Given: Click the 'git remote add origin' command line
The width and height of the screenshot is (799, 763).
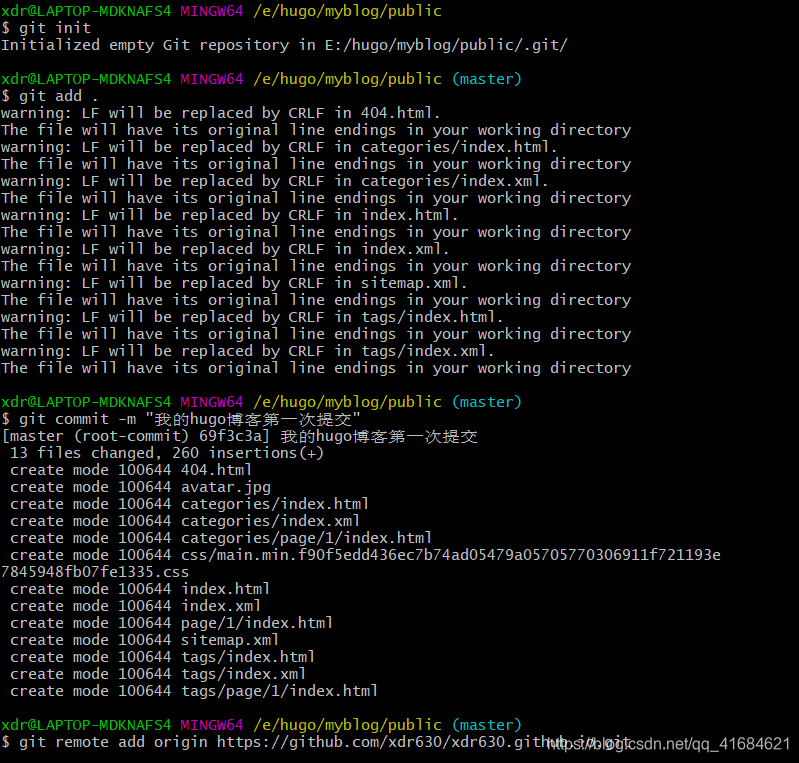Looking at the screenshot, I should (316, 742).
